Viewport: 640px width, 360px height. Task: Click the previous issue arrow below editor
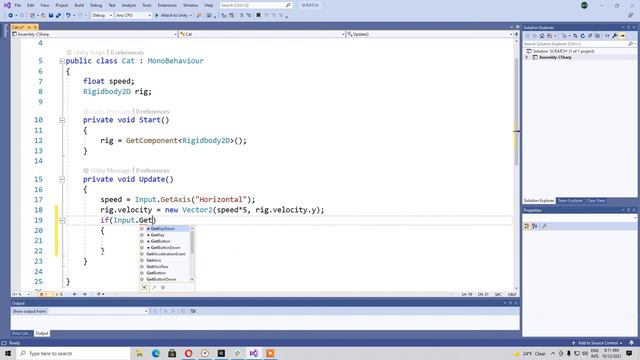point(75,294)
